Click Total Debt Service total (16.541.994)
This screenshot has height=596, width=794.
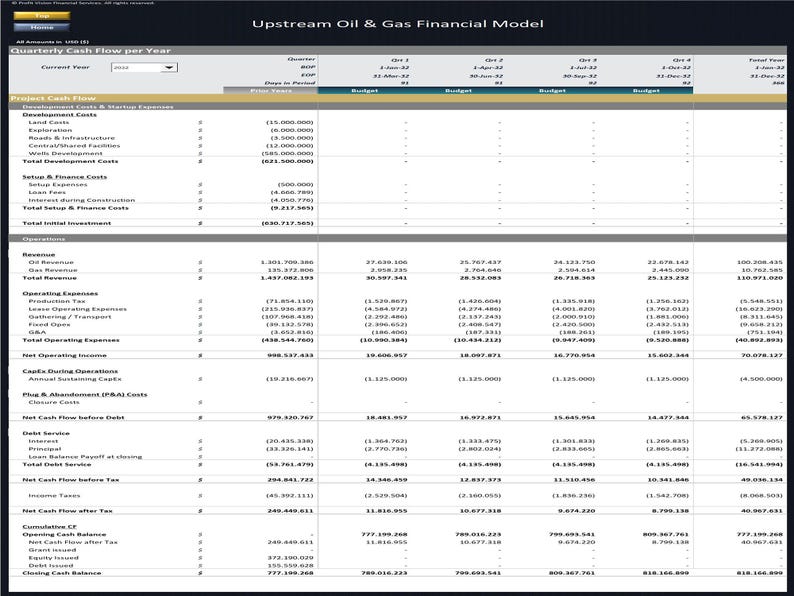pos(759,464)
